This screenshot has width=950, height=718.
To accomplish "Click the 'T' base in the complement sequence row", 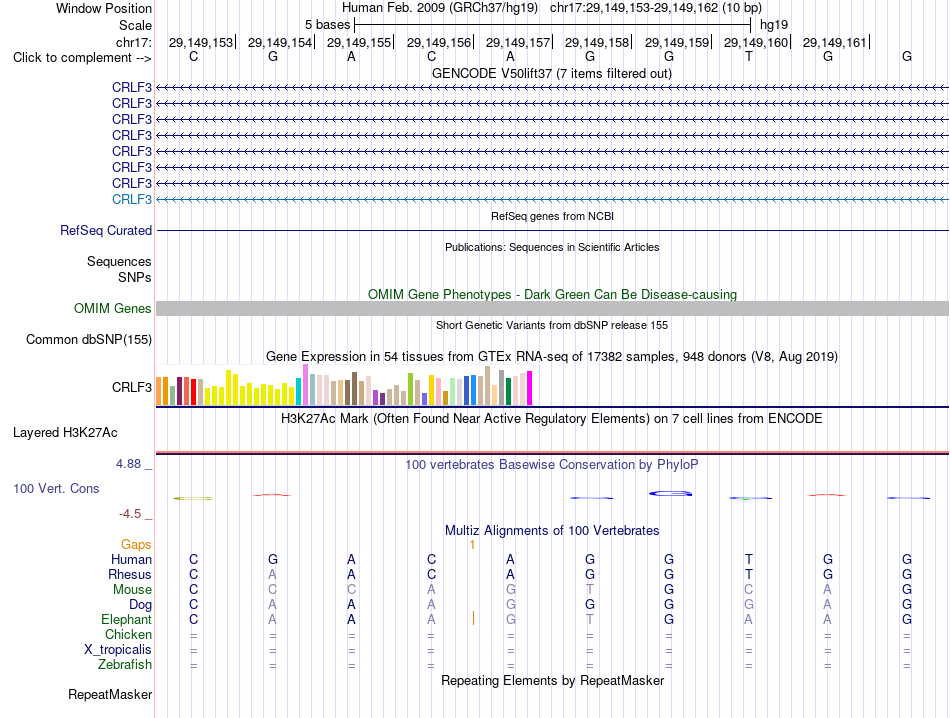I will pyautogui.click(x=749, y=57).
